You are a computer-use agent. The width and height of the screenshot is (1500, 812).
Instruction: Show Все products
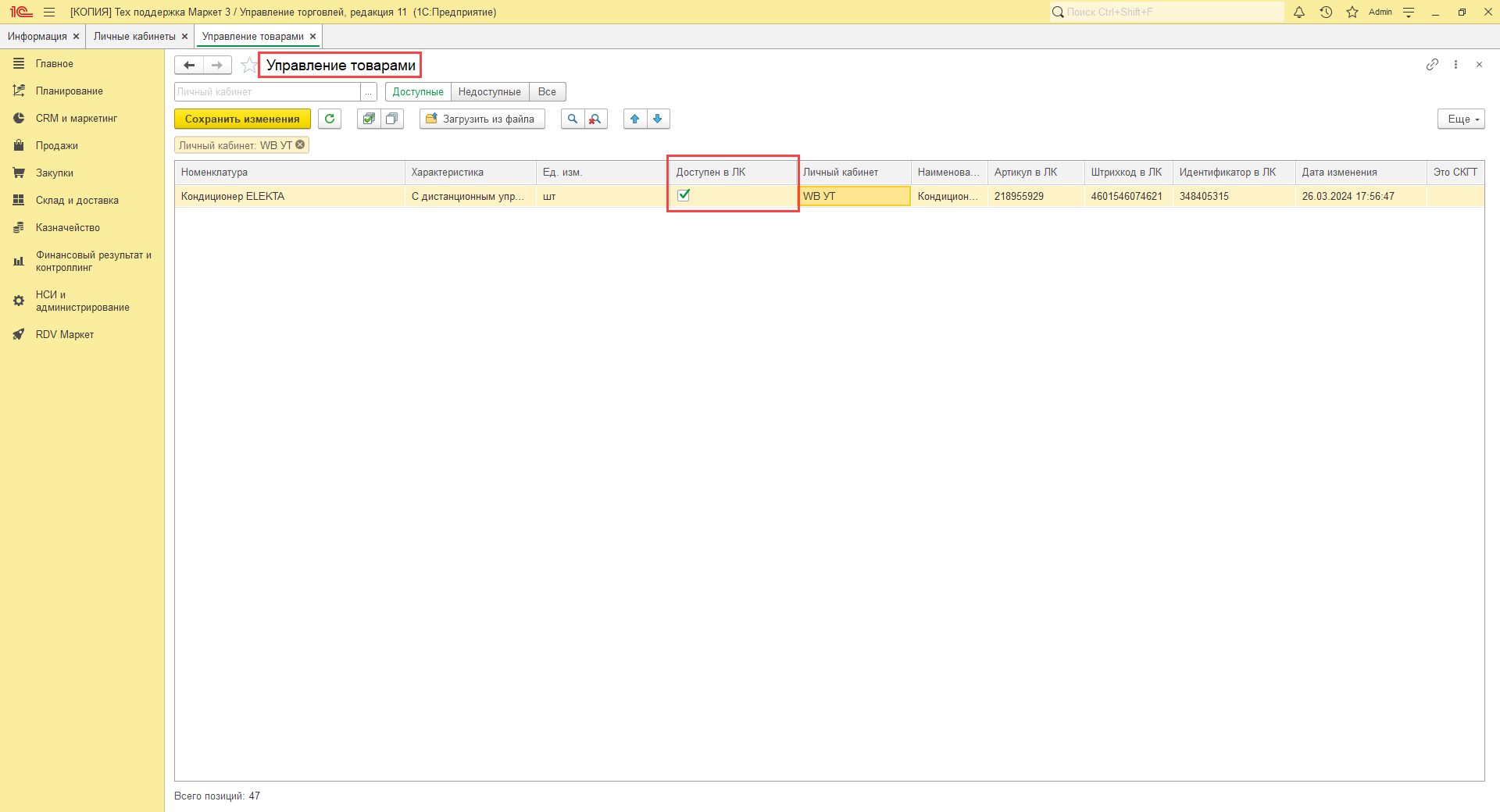click(x=547, y=92)
